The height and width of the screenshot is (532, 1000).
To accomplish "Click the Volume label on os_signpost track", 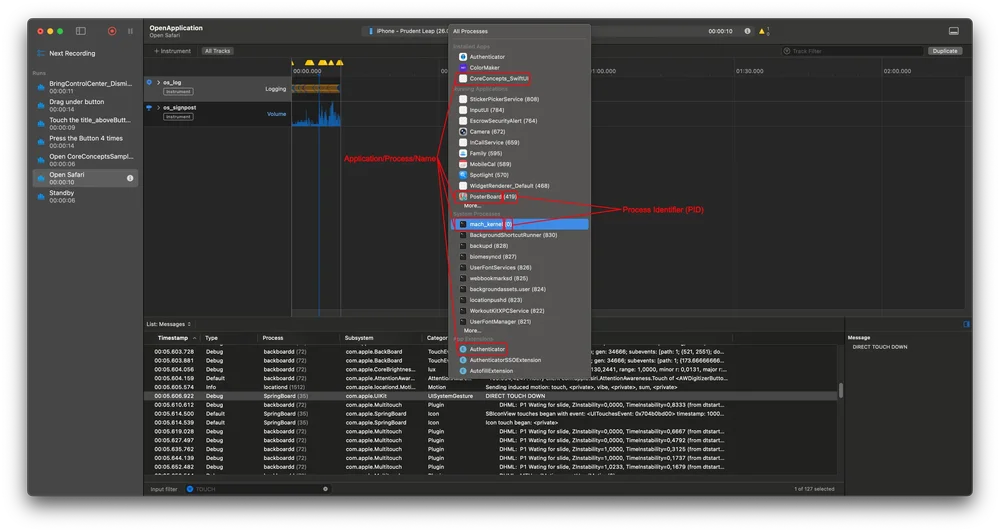I will coord(276,114).
